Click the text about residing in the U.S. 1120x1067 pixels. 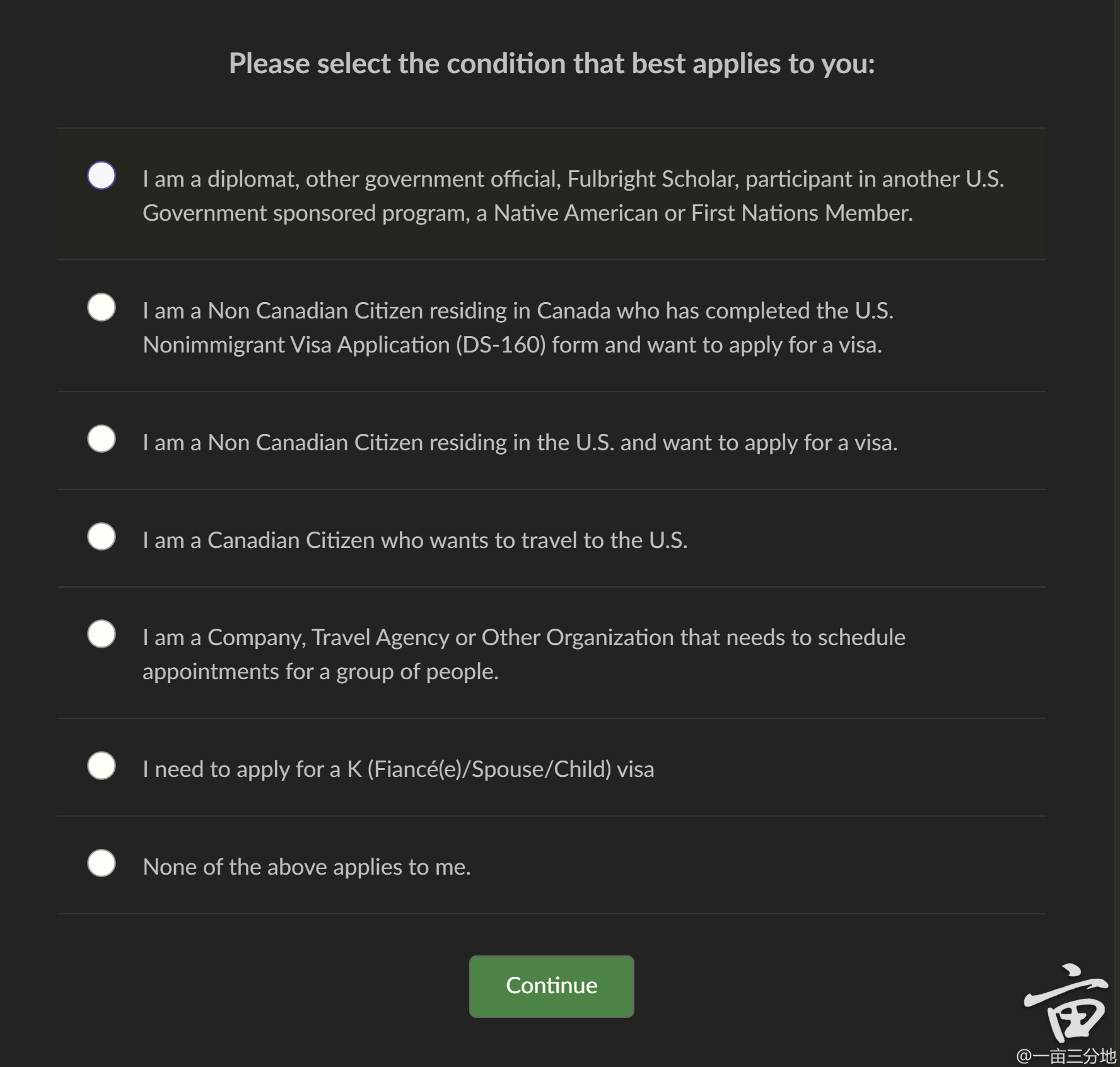click(520, 443)
